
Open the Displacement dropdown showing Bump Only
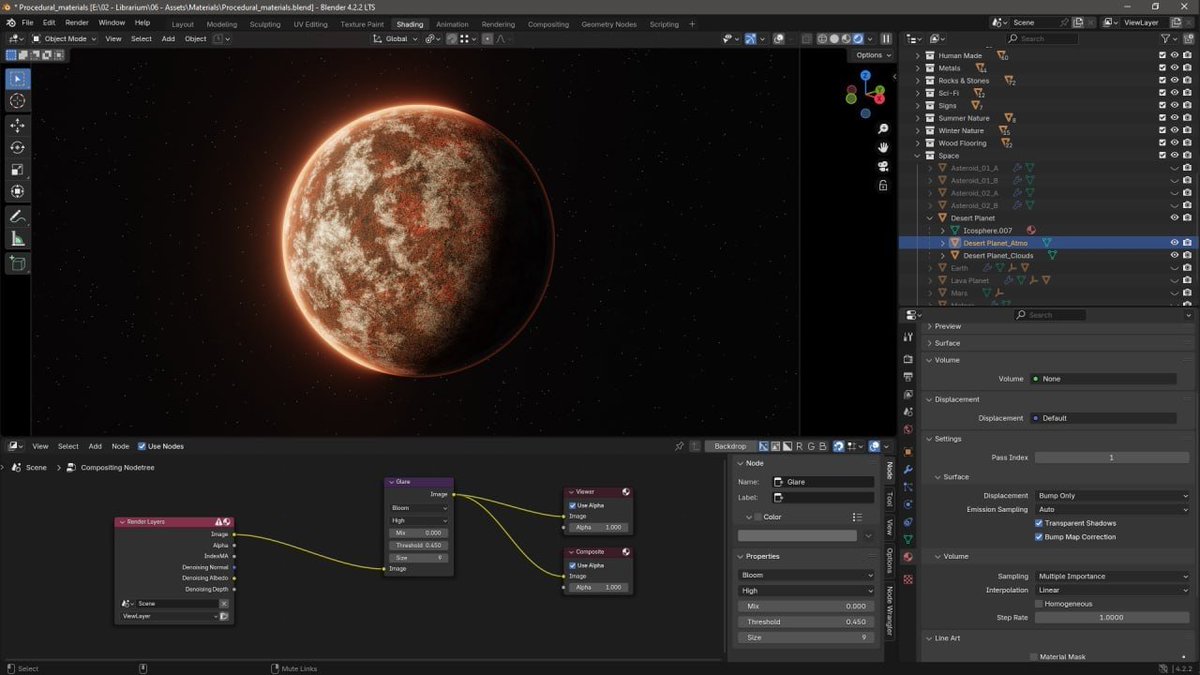1113,495
